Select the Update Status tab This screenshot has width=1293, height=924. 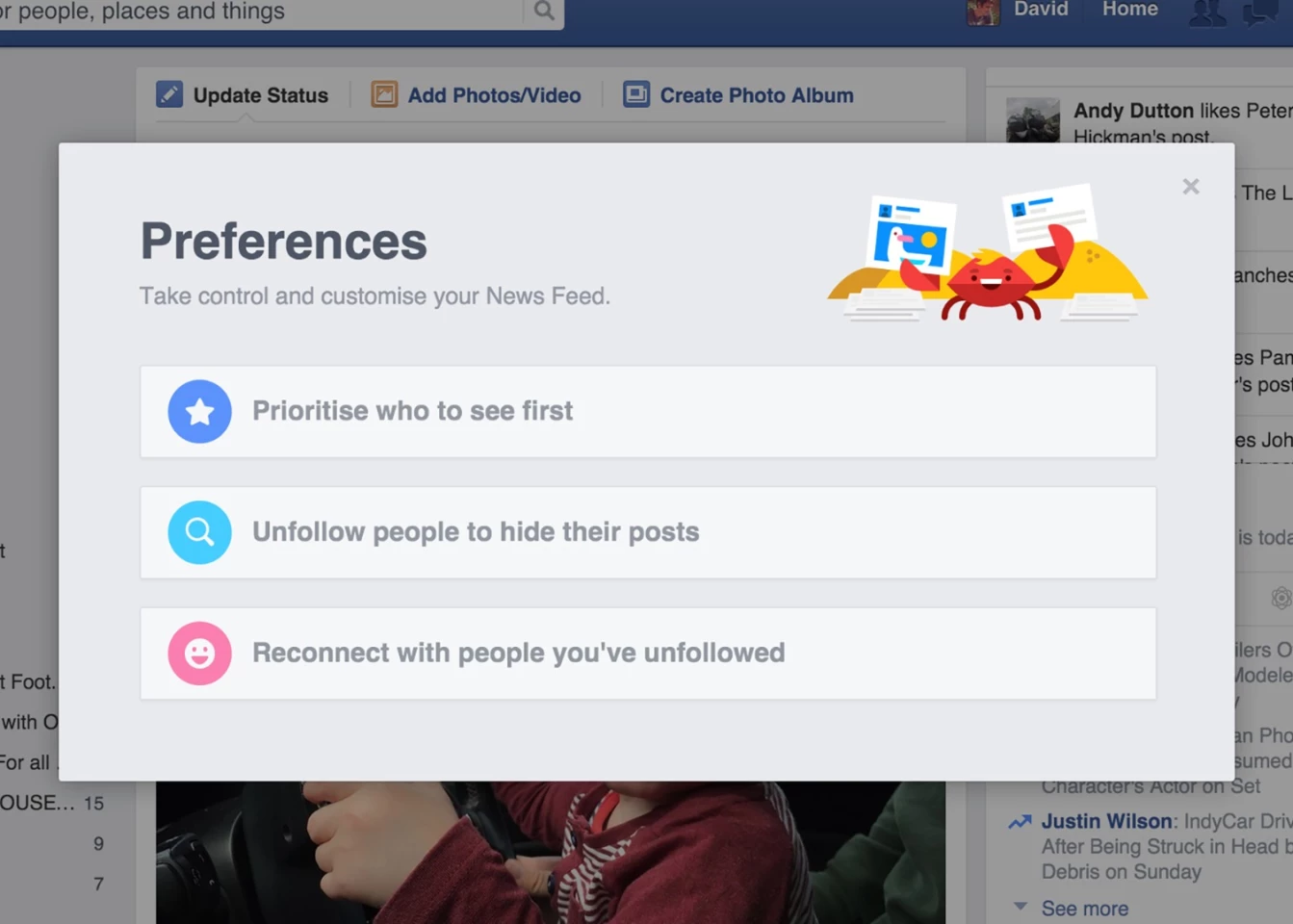(243, 95)
